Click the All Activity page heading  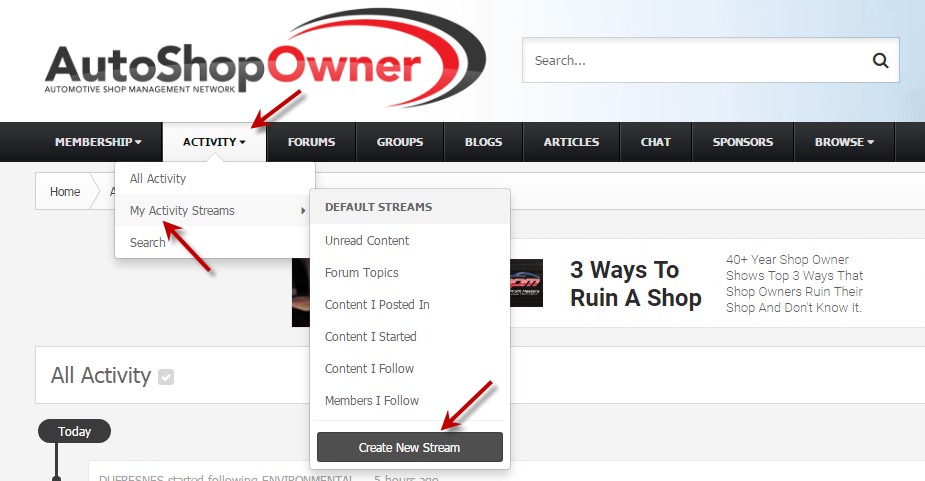coord(101,375)
